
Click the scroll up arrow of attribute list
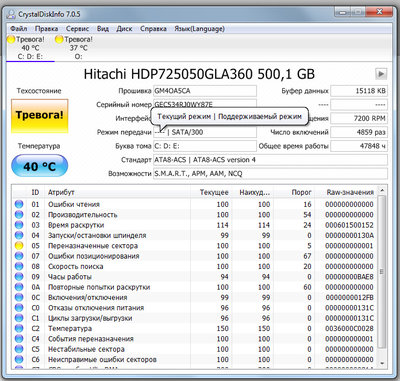click(382, 191)
